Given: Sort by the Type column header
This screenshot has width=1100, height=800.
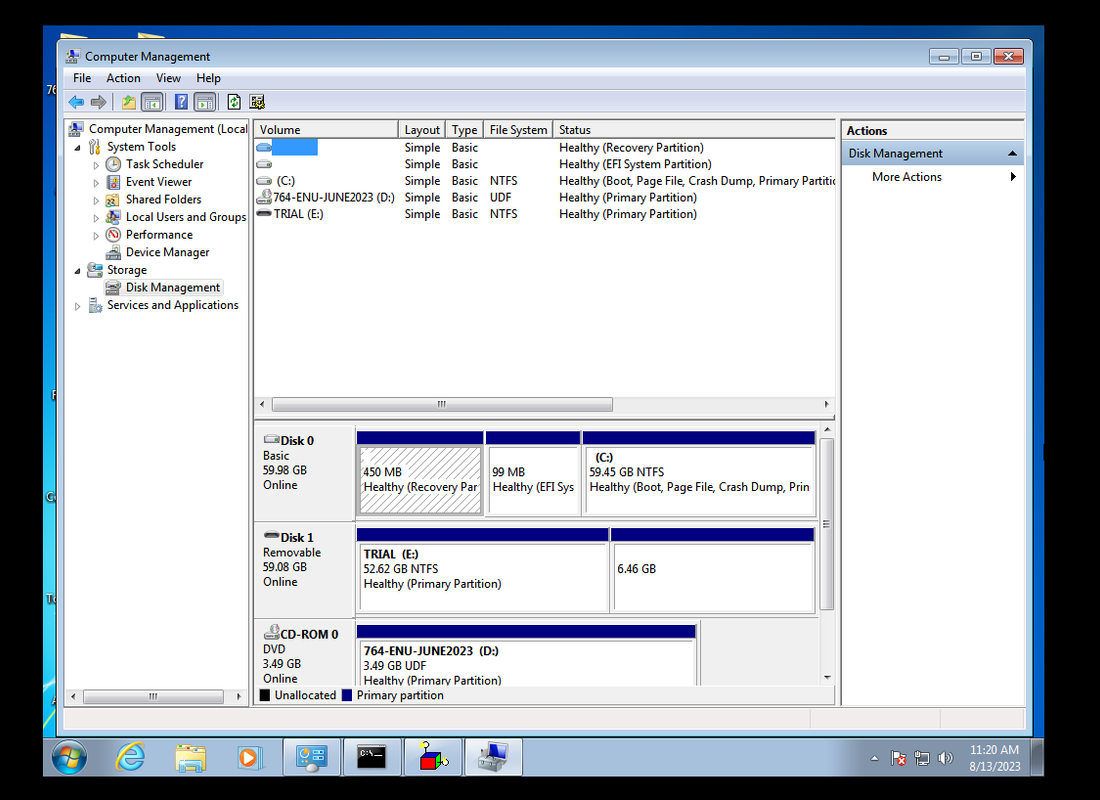Looking at the screenshot, I should click(x=464, y=130).
